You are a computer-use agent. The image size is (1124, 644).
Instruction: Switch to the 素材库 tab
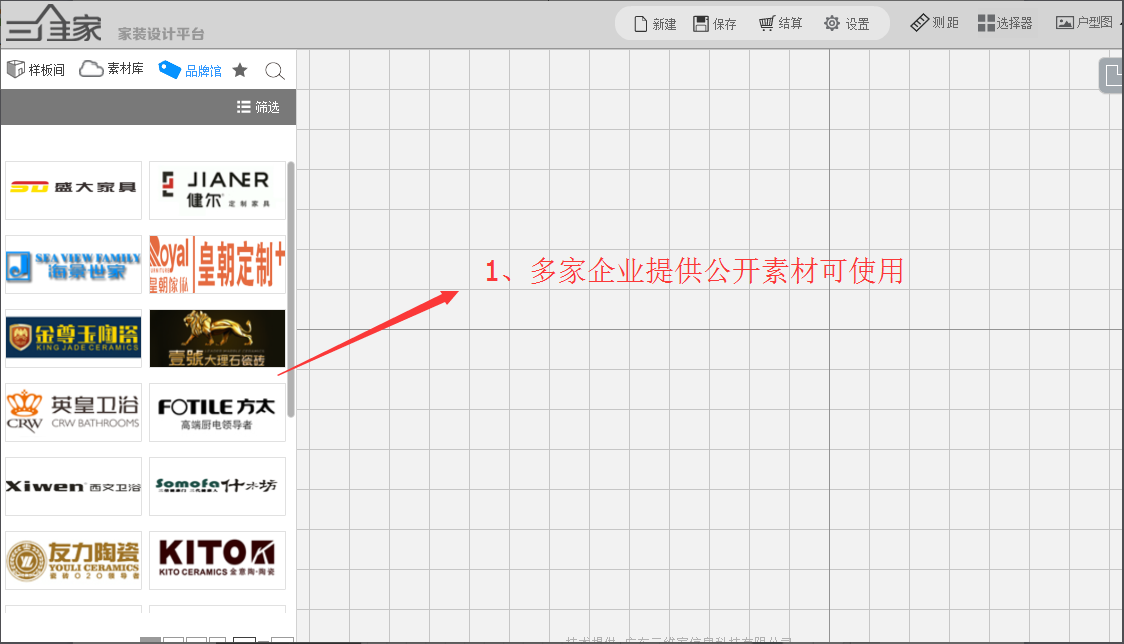pos(111,69)
